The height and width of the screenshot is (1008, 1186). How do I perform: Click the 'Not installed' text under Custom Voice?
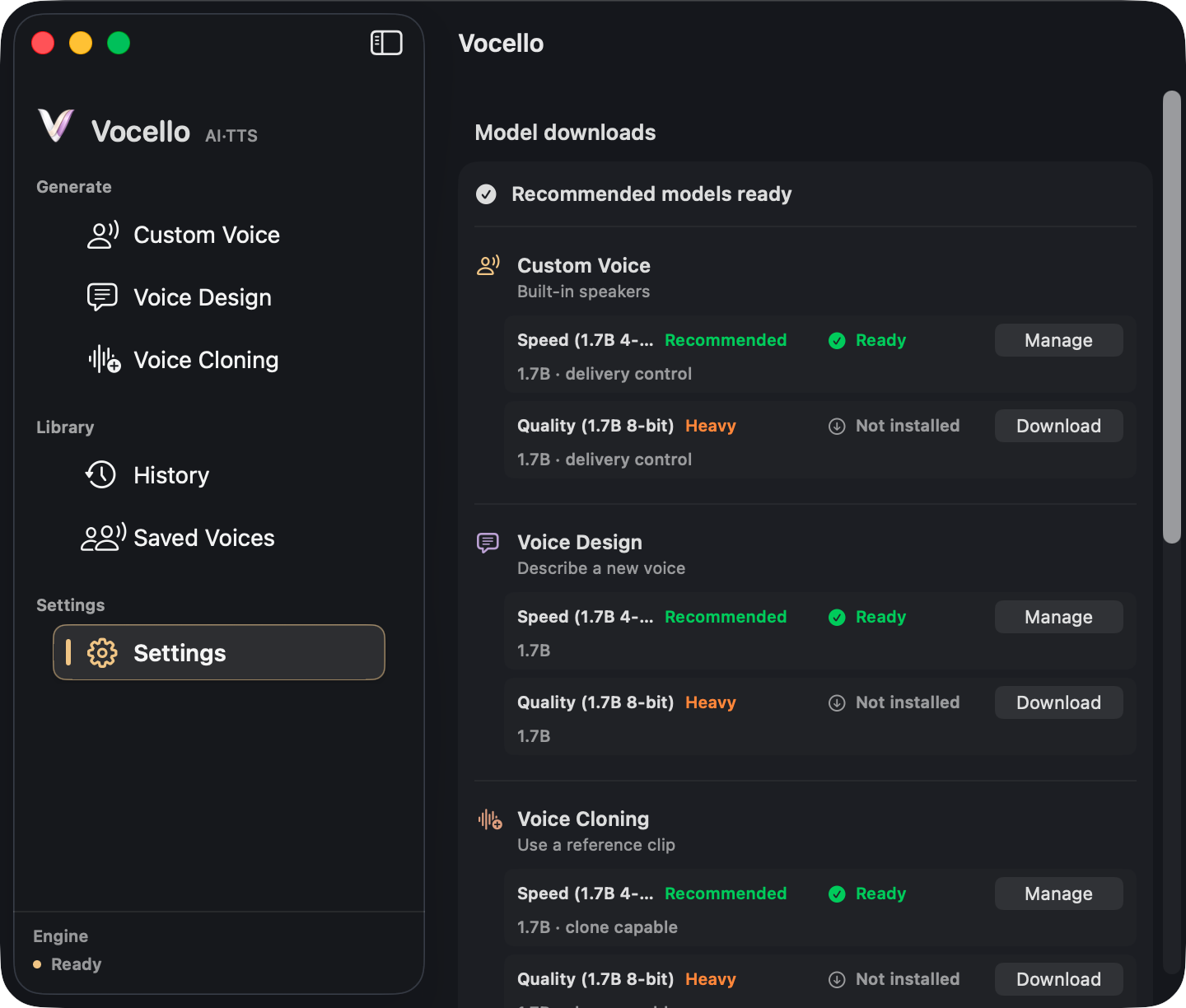pyautogui.click(x=908, y=426)
